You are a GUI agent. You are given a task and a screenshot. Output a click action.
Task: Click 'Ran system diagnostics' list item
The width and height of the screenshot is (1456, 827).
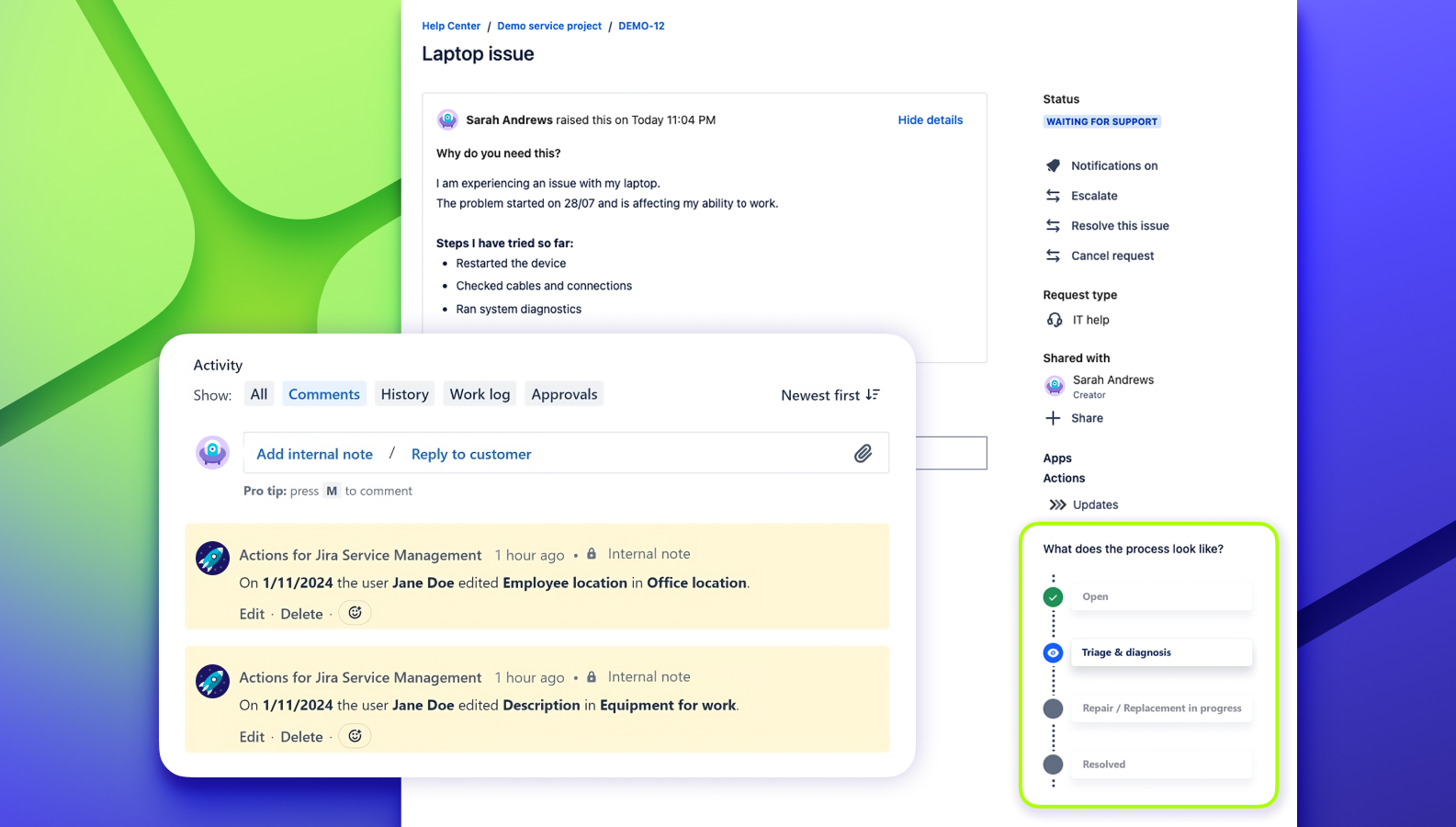[x=519, y=309]
